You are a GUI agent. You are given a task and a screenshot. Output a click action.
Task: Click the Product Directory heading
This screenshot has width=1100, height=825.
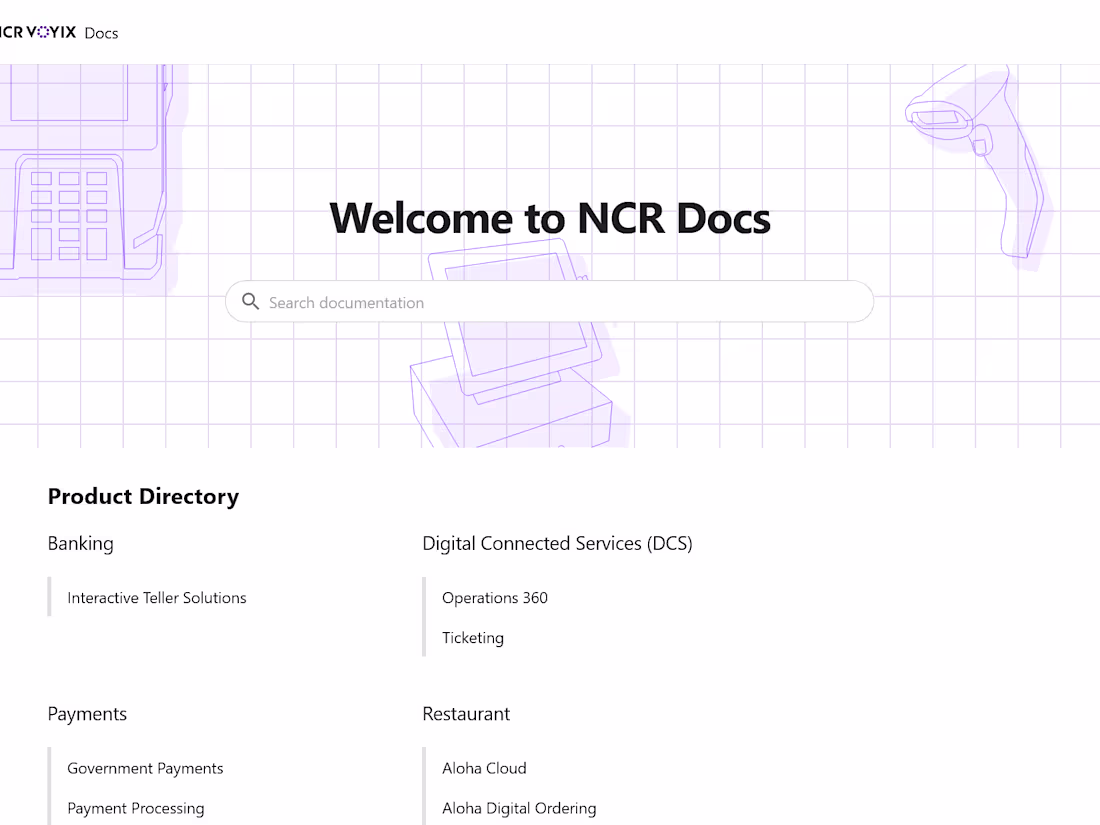143,496
